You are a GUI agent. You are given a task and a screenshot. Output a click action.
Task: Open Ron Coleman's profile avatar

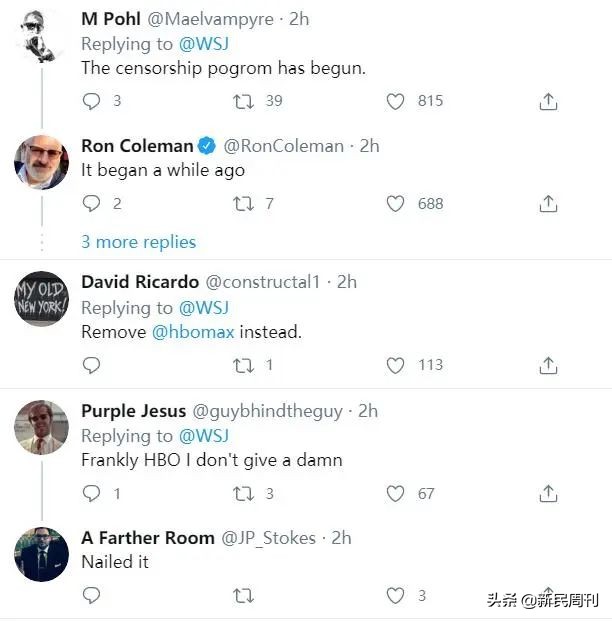click(41, 160)
